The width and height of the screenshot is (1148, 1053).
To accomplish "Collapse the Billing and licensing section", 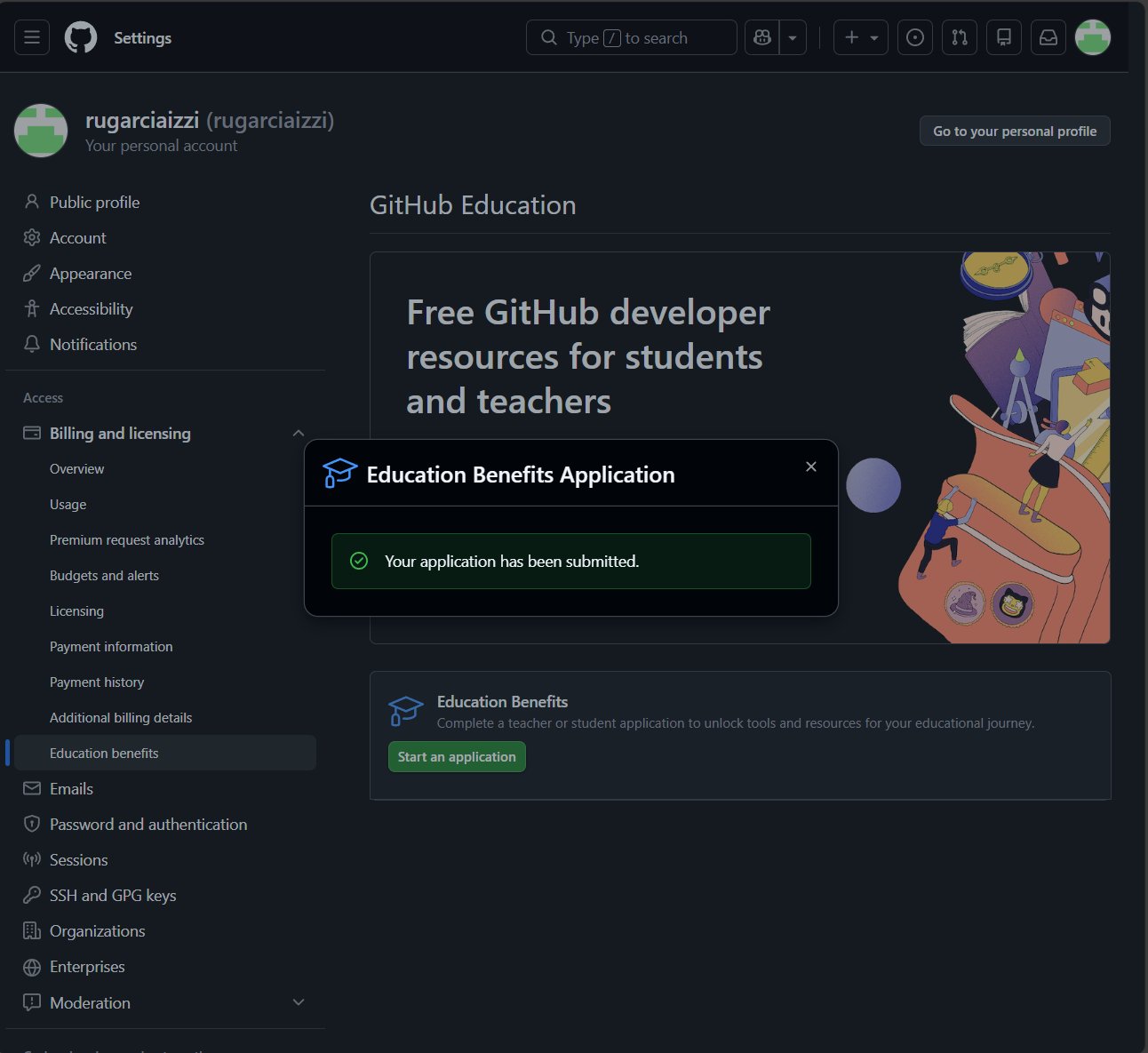I will (299, 433).
